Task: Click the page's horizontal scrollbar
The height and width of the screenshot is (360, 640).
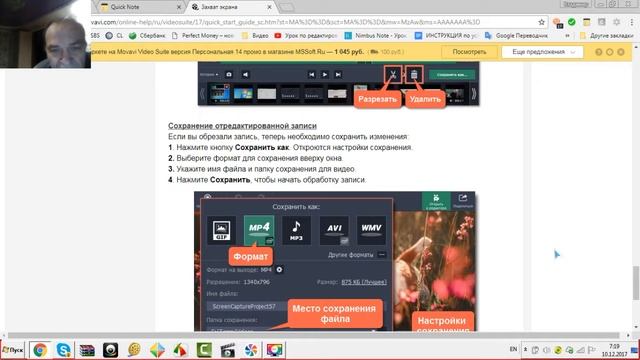Action: 314,335
